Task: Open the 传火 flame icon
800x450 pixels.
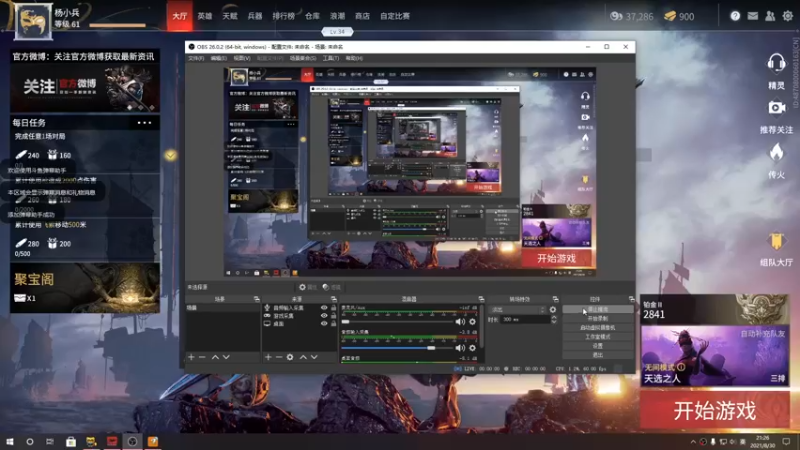Action: pos(777,153)
